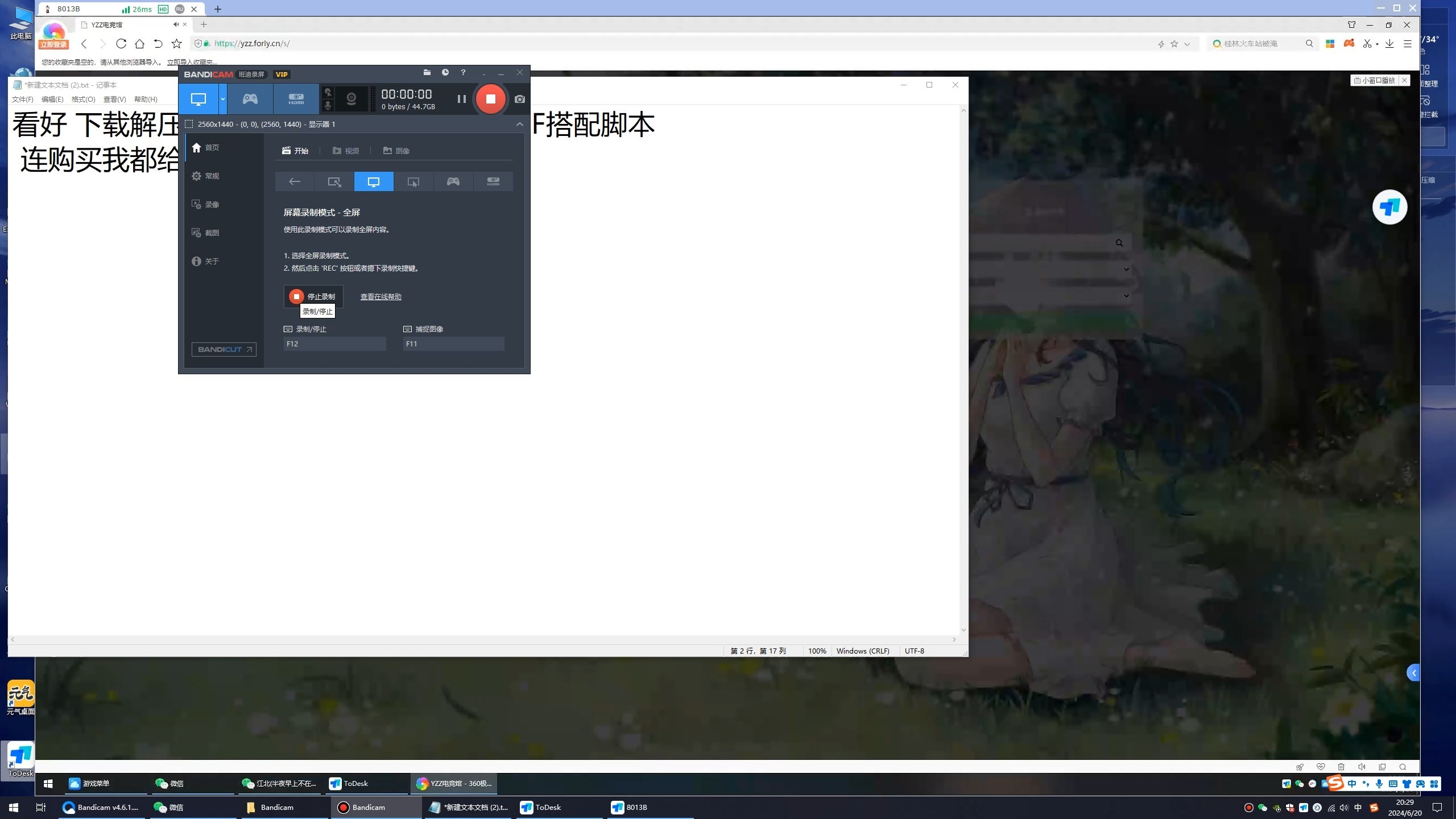Click capture image hotkey field F11

(x=453, y=344)
